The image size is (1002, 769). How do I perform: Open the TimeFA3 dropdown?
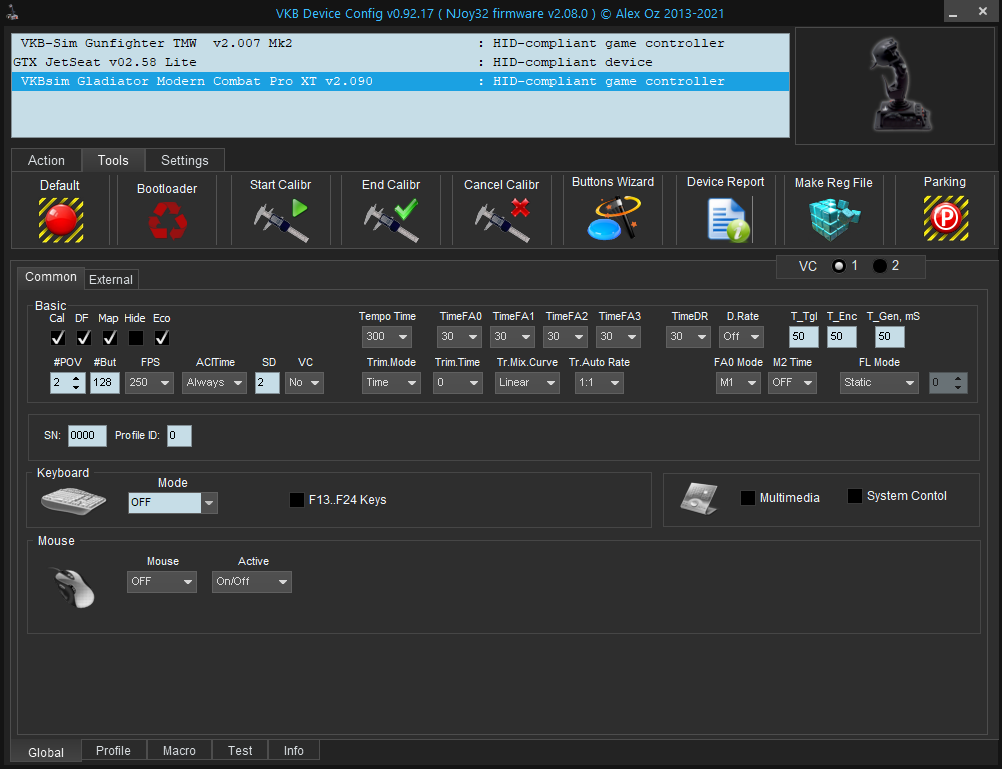coord(619,337)
